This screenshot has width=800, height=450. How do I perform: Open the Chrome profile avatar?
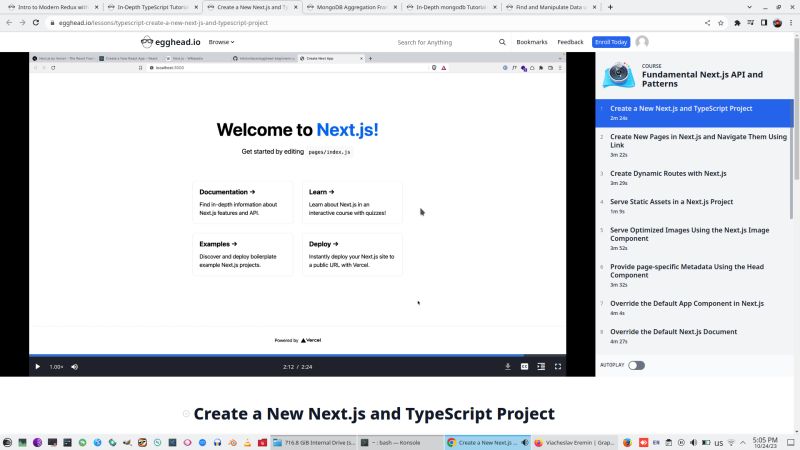tap(777, 22)
